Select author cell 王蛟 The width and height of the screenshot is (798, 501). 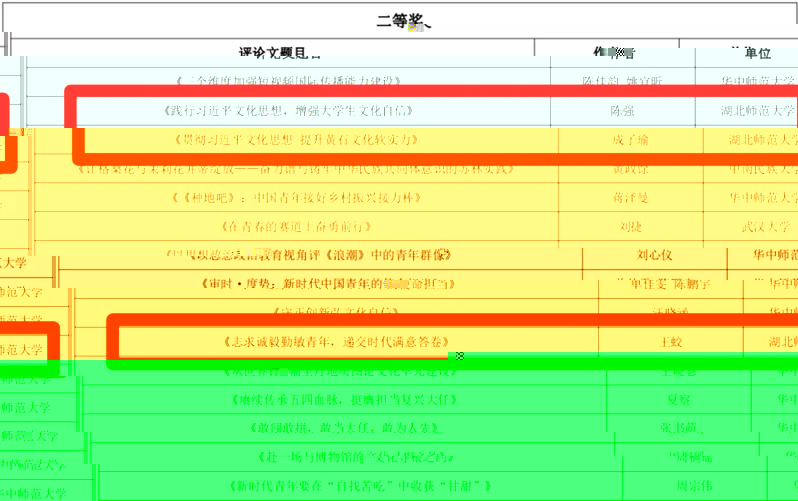pos(670,342)
